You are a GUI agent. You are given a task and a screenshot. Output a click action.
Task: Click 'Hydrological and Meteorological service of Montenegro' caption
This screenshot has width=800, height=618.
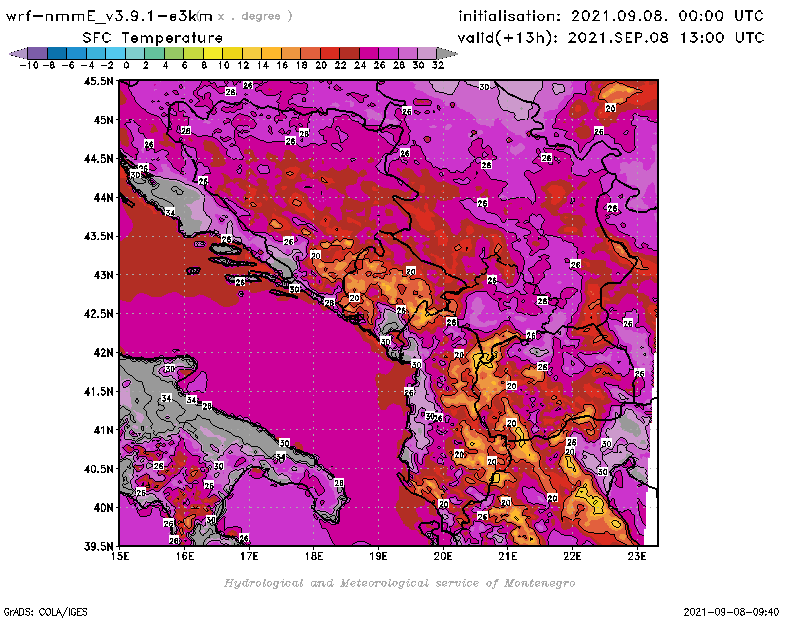coord(399,583)
